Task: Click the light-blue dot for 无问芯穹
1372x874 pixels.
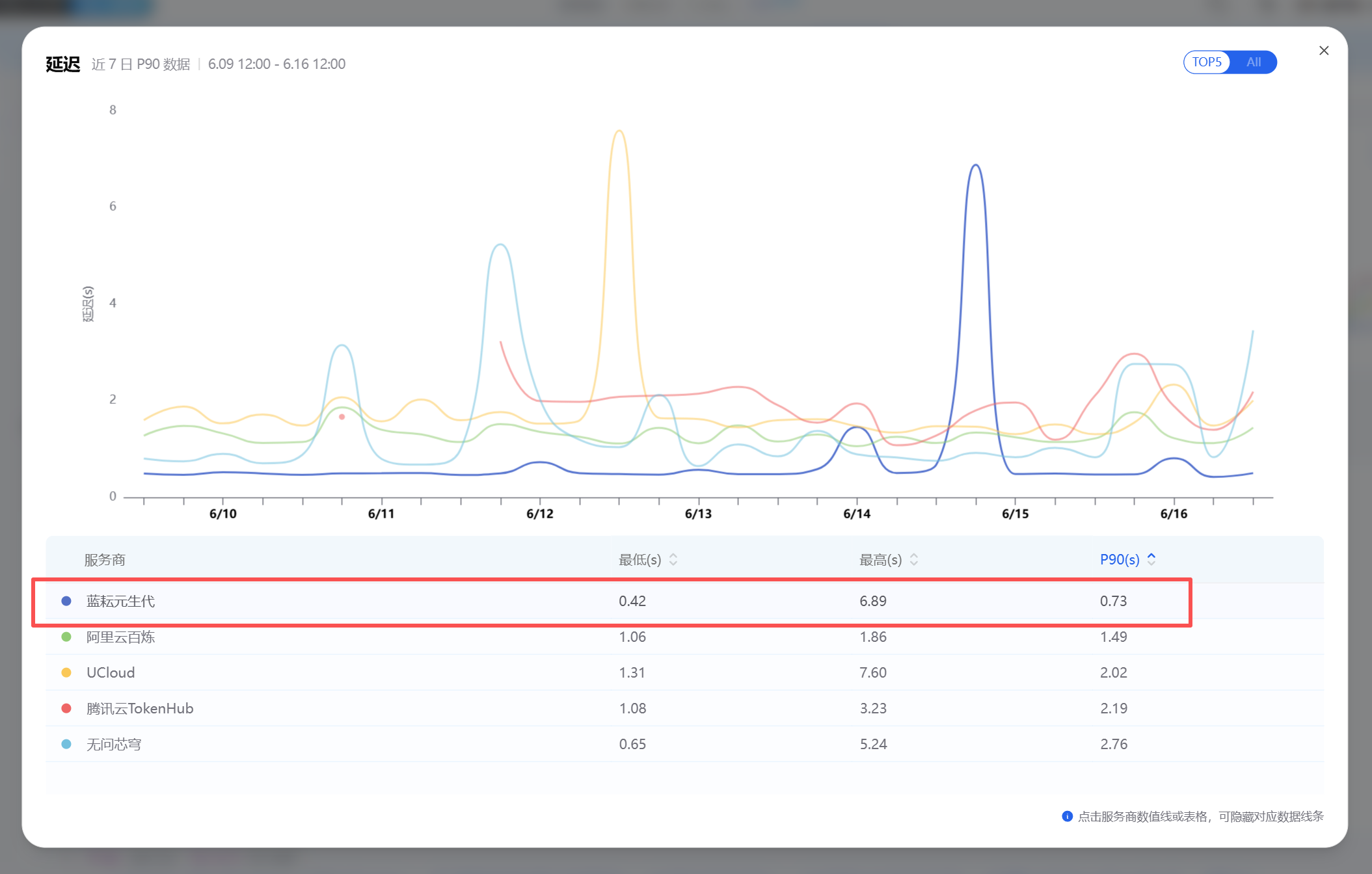Action: click(66, 744)
